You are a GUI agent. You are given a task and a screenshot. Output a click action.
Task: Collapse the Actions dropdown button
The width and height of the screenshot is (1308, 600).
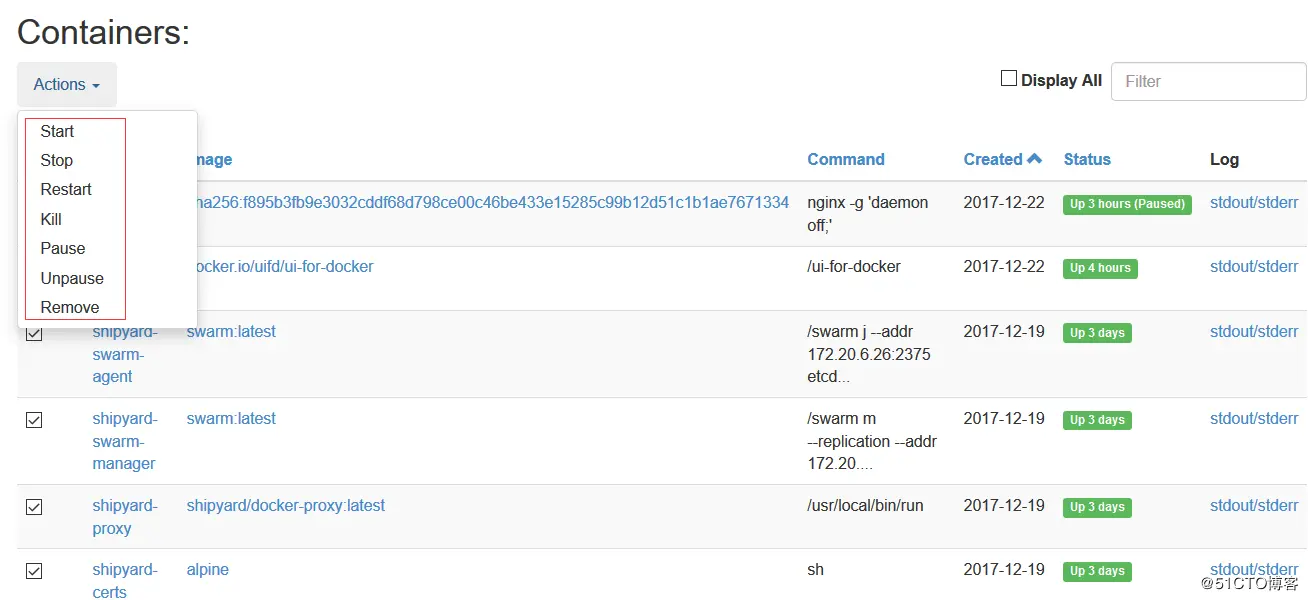67,85
